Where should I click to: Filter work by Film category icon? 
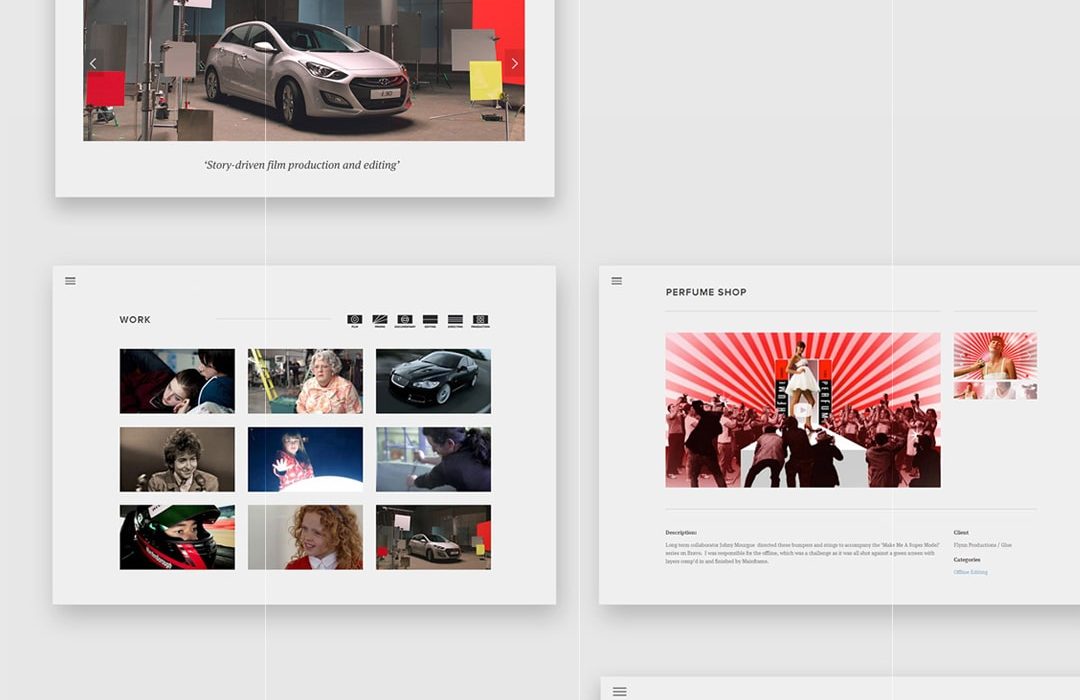pyautogui.click(x=355, y=320)
